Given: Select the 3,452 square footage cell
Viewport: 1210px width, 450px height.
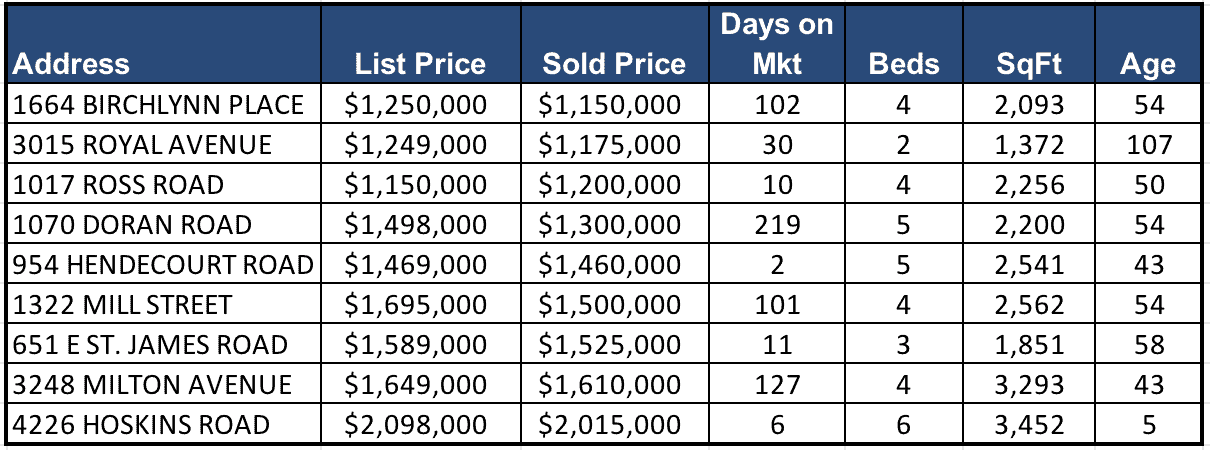Looking at the screenshot, I should (1030, 425).
